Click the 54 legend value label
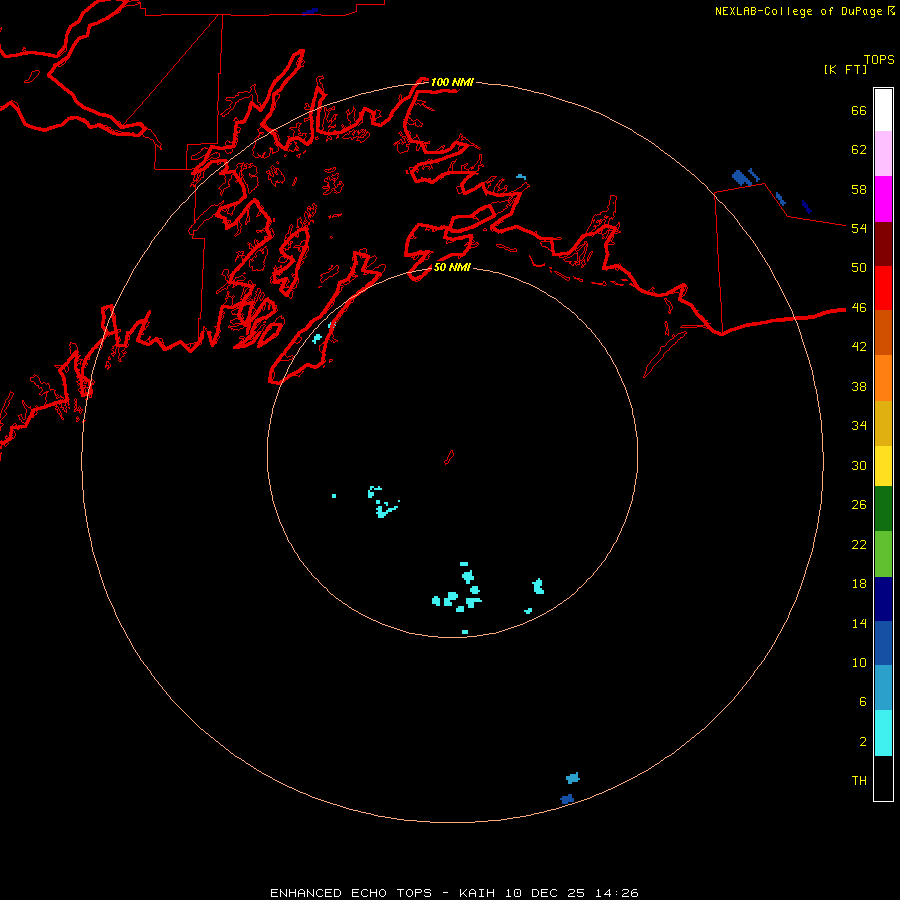 [x=859, y=228]
